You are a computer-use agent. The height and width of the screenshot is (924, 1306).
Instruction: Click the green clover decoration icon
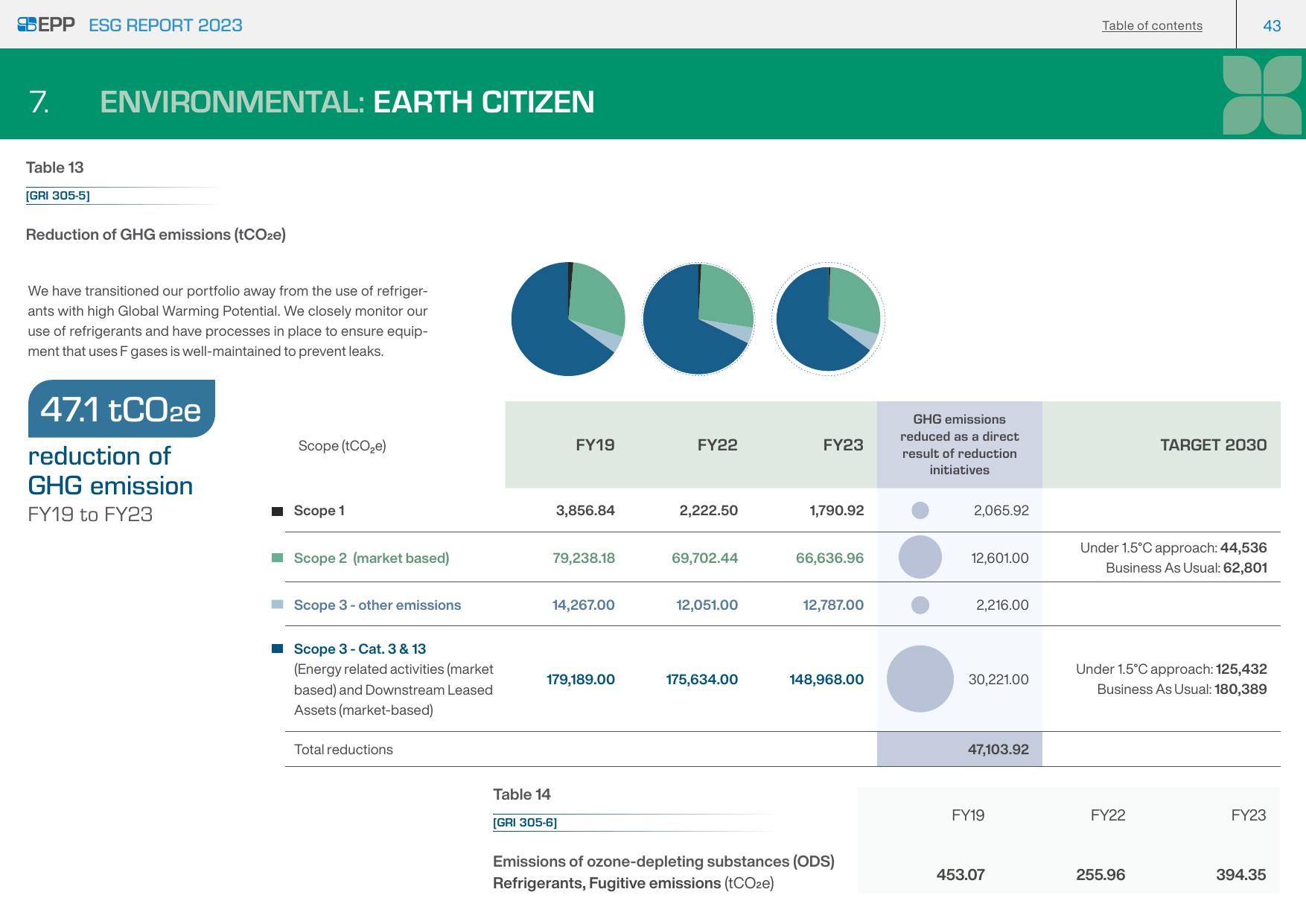point(1262,95)
